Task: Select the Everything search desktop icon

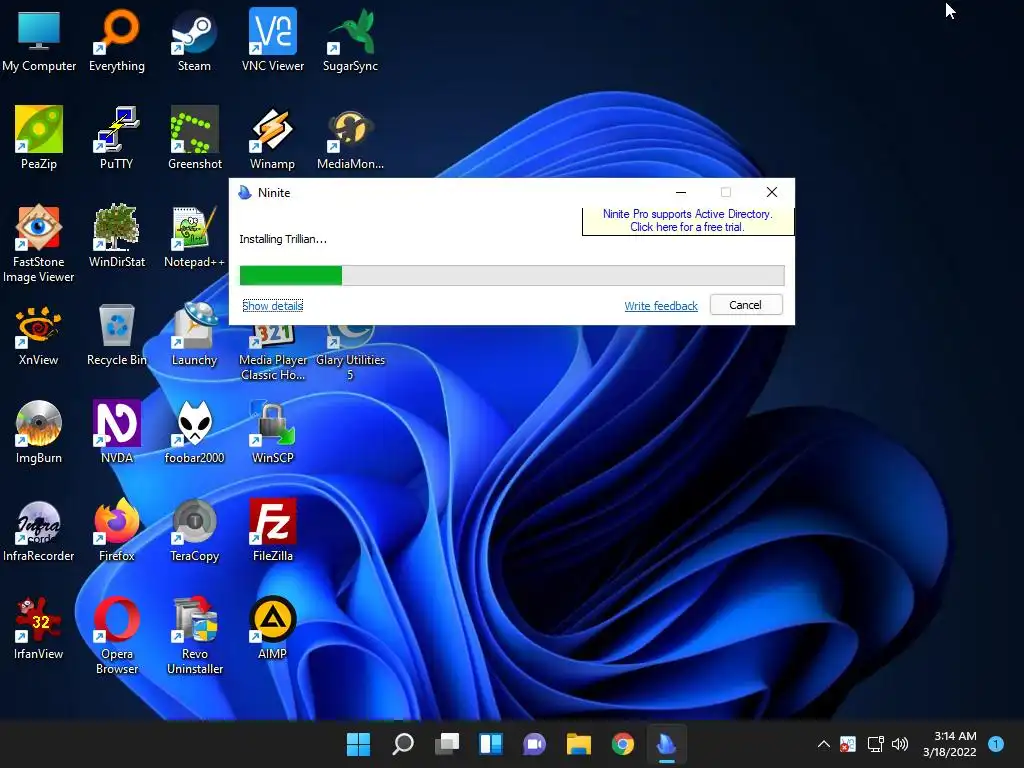Action: 117,40
